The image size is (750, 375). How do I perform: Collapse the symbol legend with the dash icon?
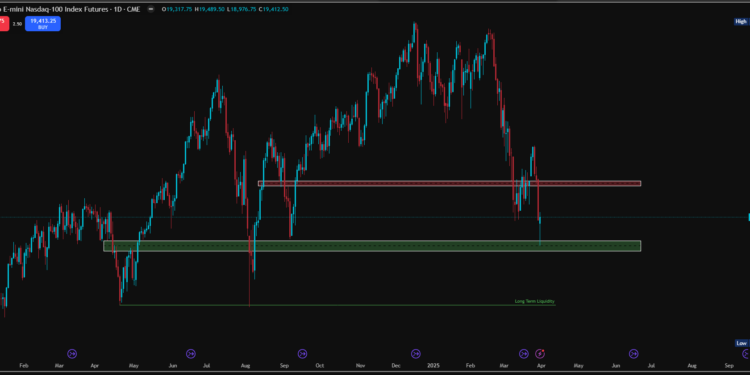tap(151, 9)
